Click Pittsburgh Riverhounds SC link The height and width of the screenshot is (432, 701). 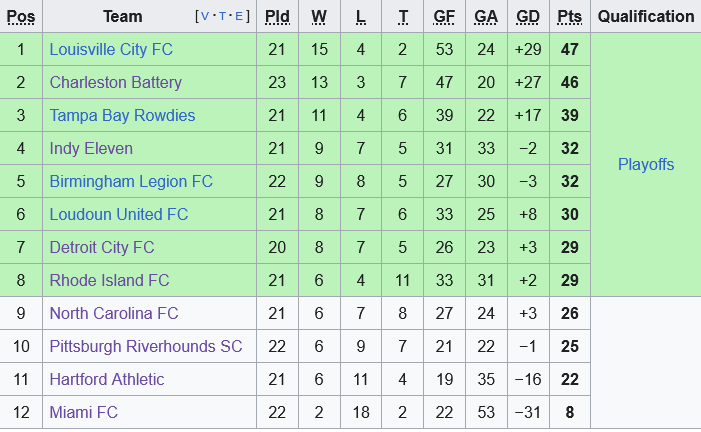pyautogui.click(x=146, y=346)
